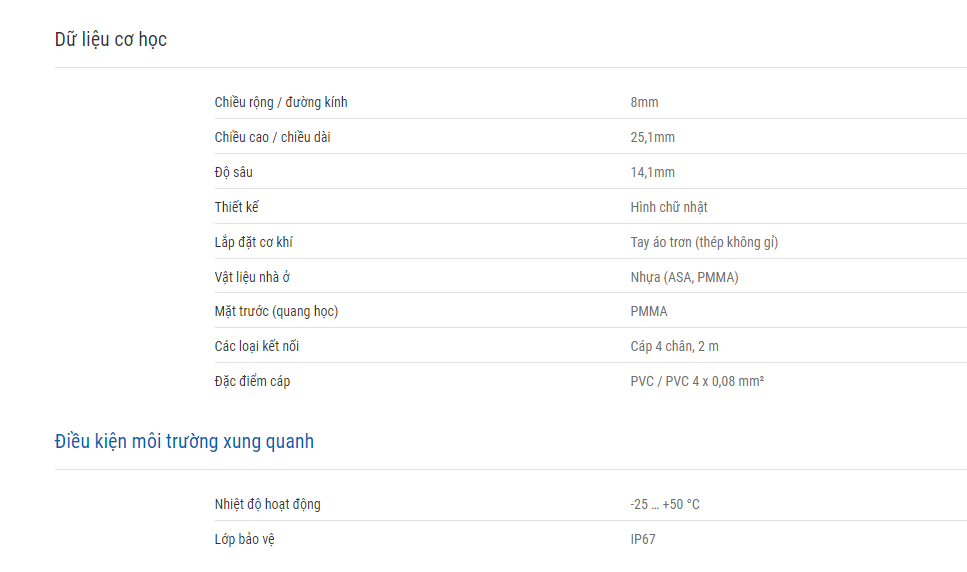Click the "14,1mm" depth value

pyautogui.click(x=652, y=173)
